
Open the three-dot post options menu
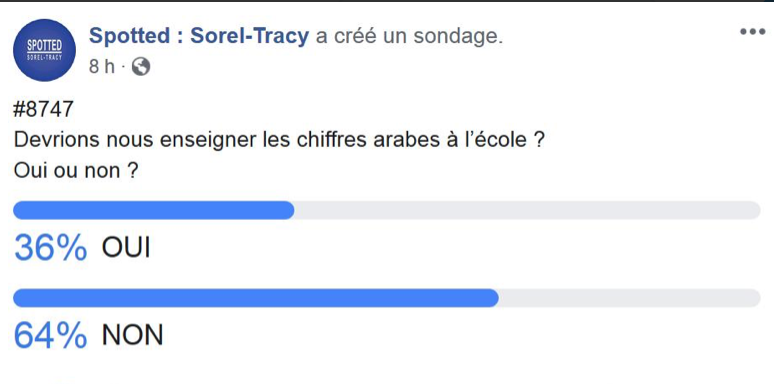click(x=752, y=33)
